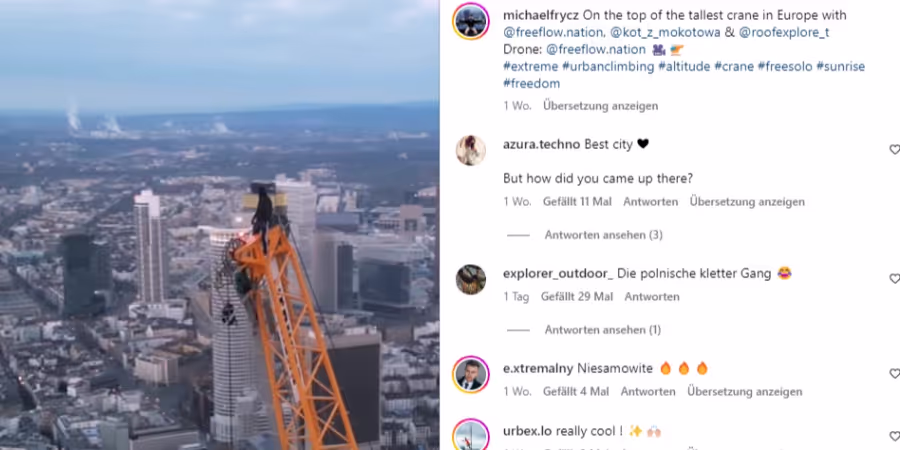Open urbex.lo profile avatar
This screenshot has height=450, width=900.
[x=471, y=435]
